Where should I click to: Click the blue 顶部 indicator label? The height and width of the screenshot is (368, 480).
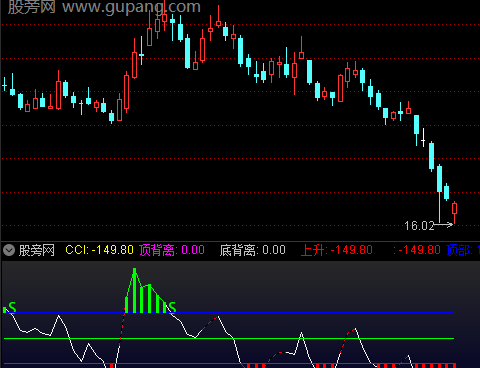point(463,250)
